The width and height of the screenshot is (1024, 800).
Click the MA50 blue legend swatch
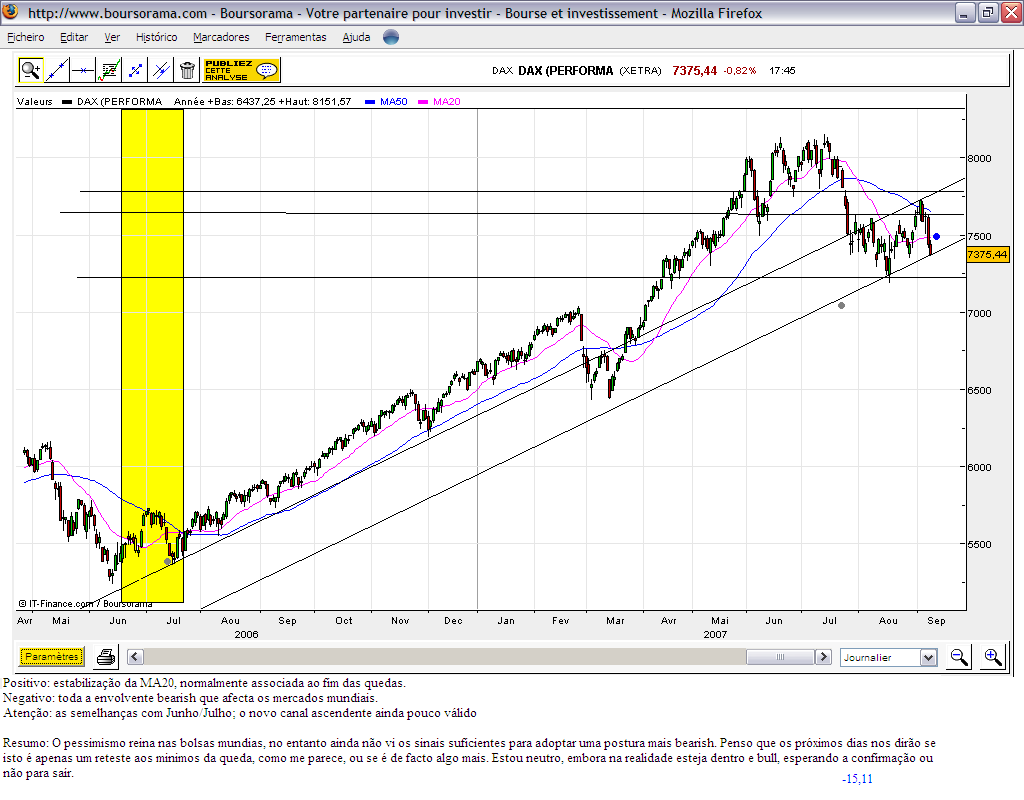coord(370,102)
